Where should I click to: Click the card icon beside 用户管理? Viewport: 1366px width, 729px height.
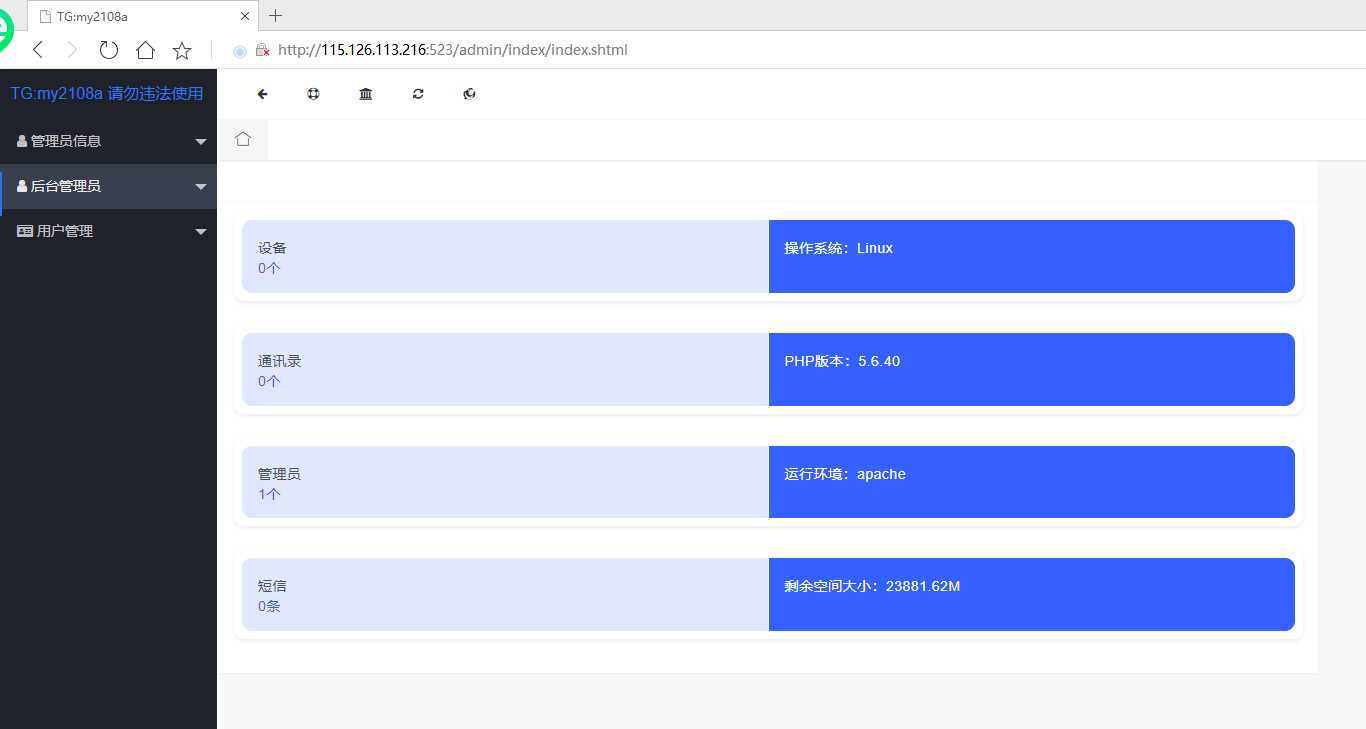[x=24, y=230]
